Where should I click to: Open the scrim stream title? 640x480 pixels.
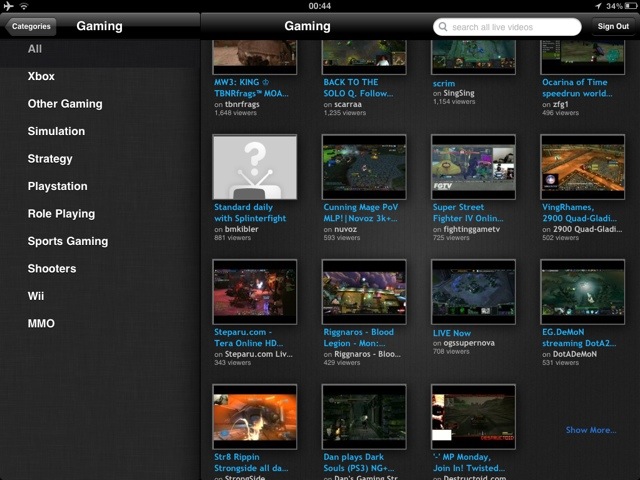pyautogui.click(x=444, y=83)
